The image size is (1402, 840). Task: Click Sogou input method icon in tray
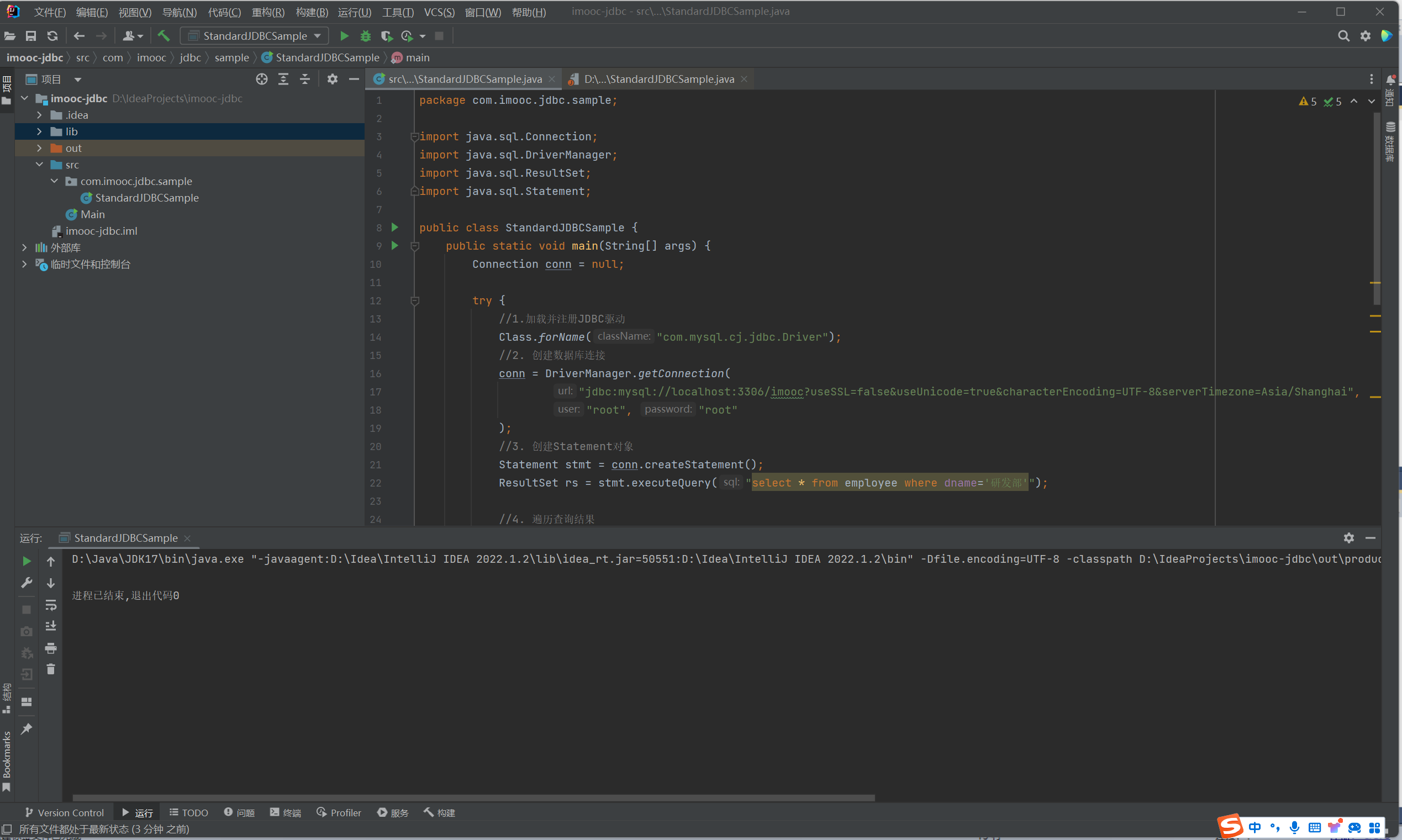tap(1231, 826)
